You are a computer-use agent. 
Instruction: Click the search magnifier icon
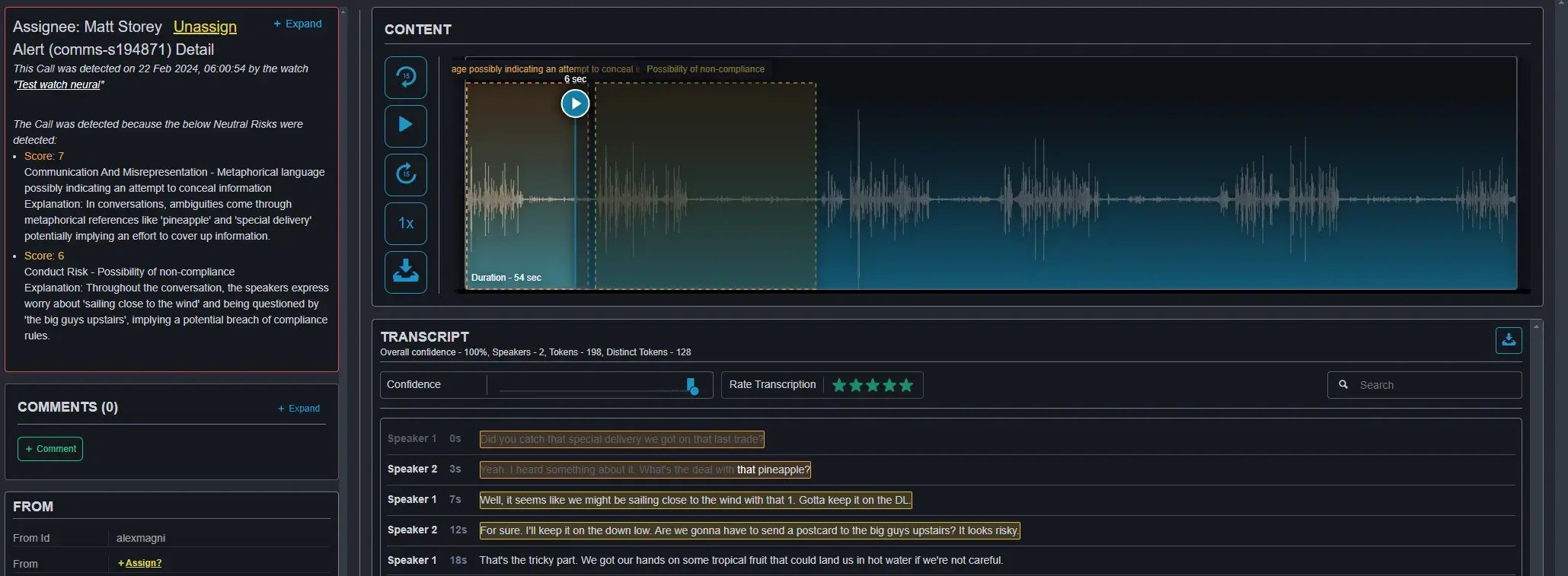pos(1343,385)
